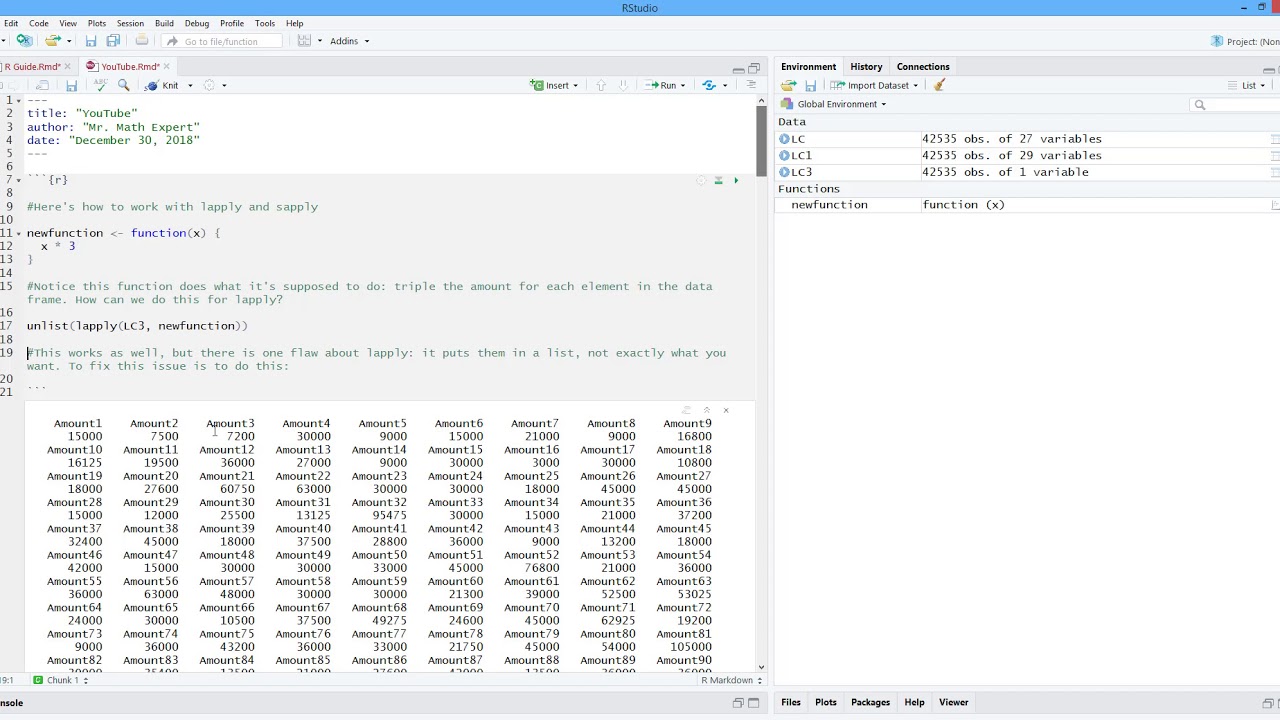
Task: Click the Go to file/function field
Action: 222,41
